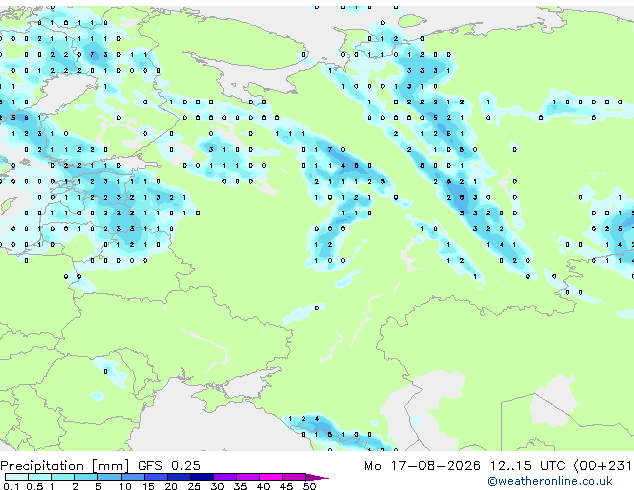Click the 35–40 mm violet legend swatch
This screenshot has height=490, width=634.
pyautogui.click(x=248, y=477)
